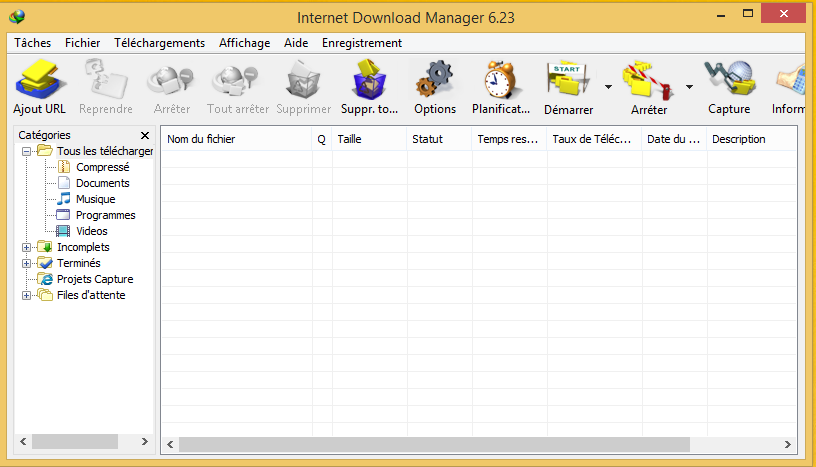Viewport: 816px width, 467px height.
Task: Expand the Files d'attente tree node
Action: click(27, 295)
